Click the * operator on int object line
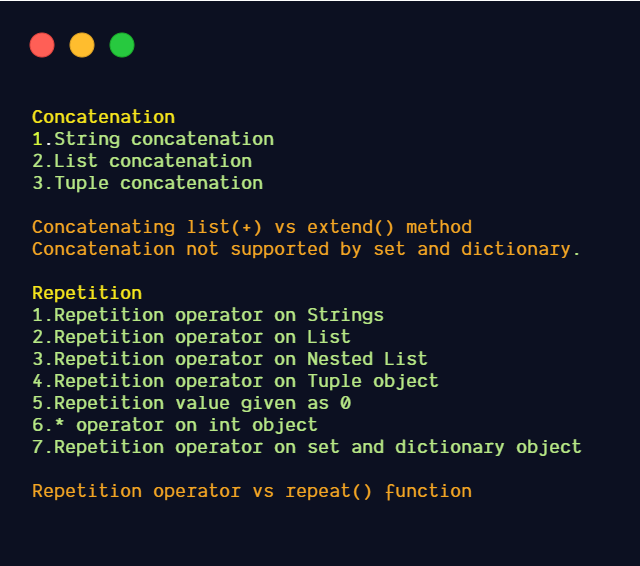 [x=175, y=426]
